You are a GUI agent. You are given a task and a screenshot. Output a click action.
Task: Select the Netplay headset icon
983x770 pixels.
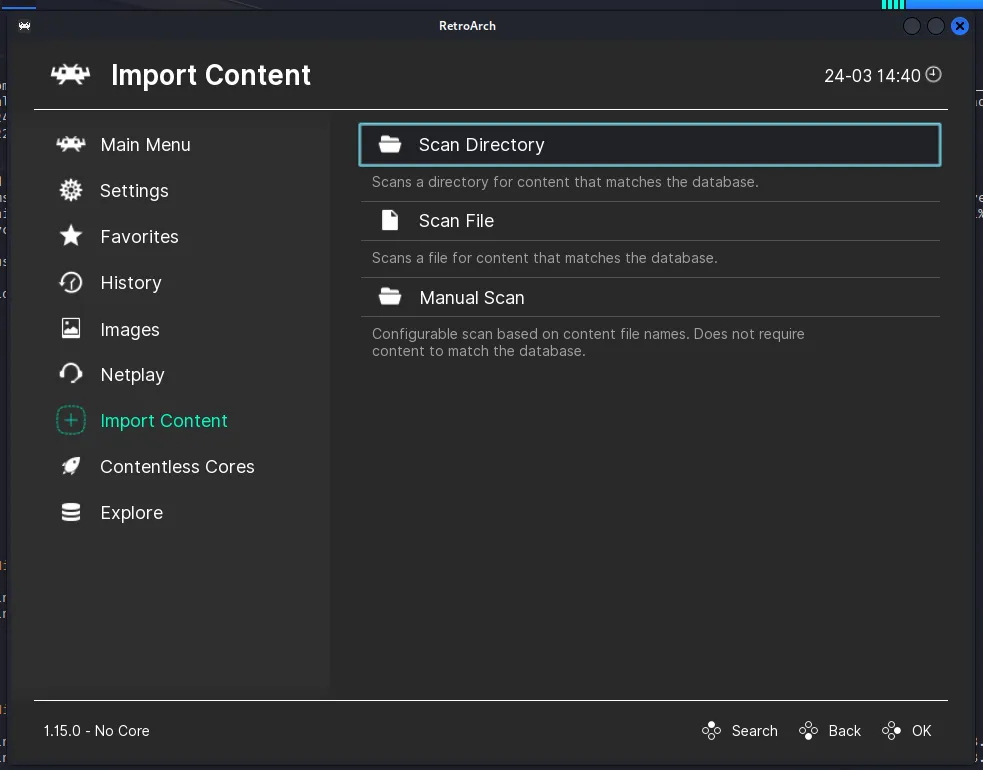tap(71, 375)
